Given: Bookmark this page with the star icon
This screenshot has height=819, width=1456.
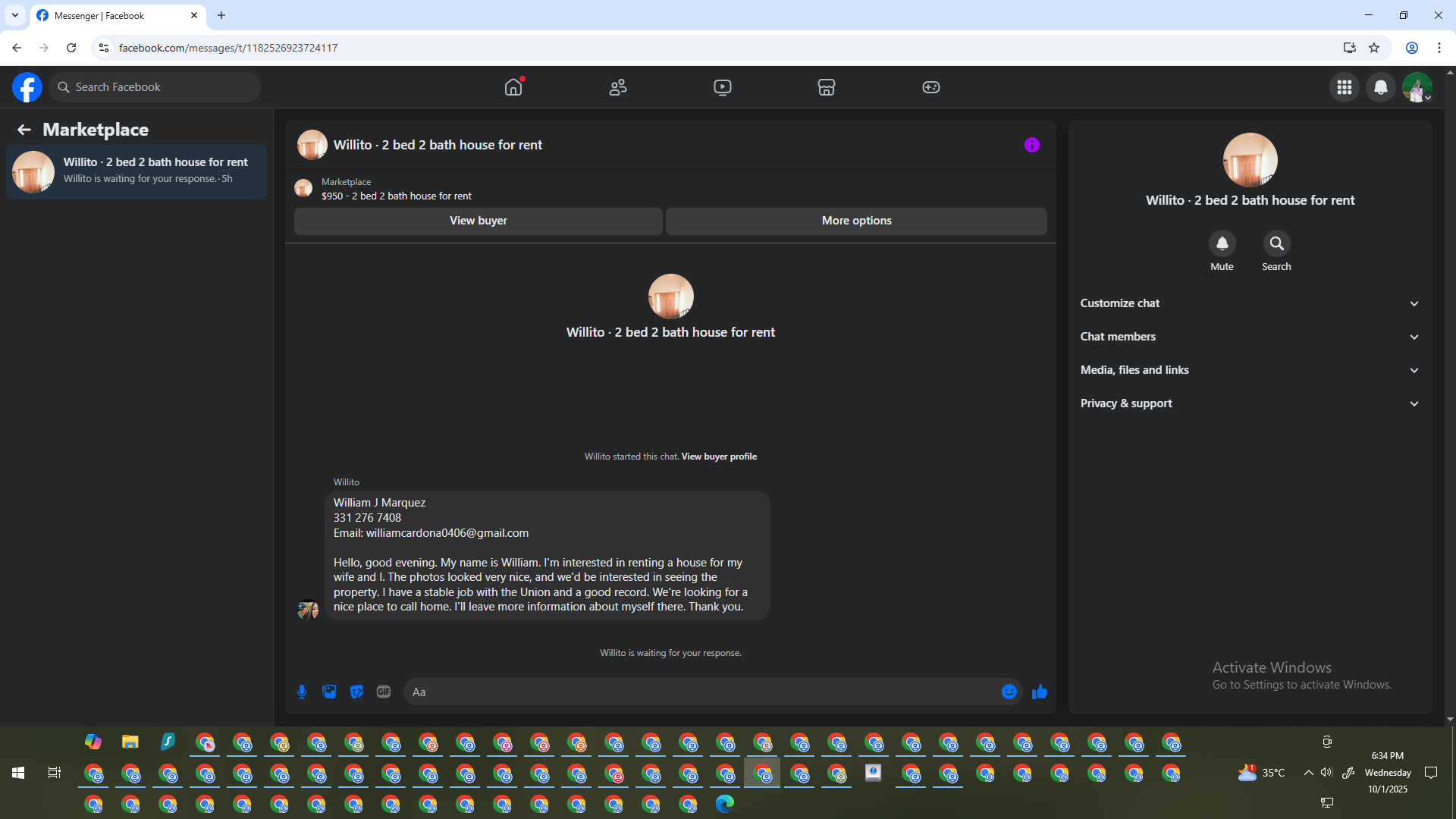Looking at the screenshot, I should coord(1374,48).
